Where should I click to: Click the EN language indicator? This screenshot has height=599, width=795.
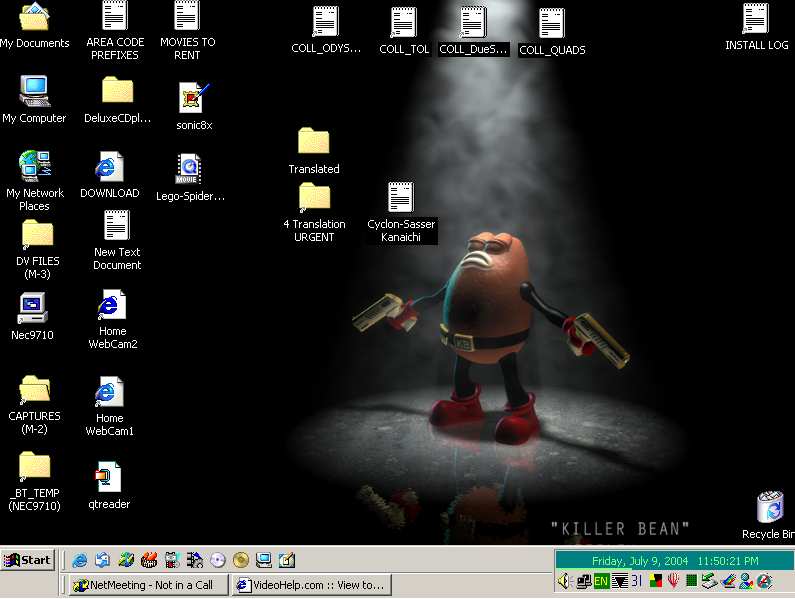click(601, 581)
